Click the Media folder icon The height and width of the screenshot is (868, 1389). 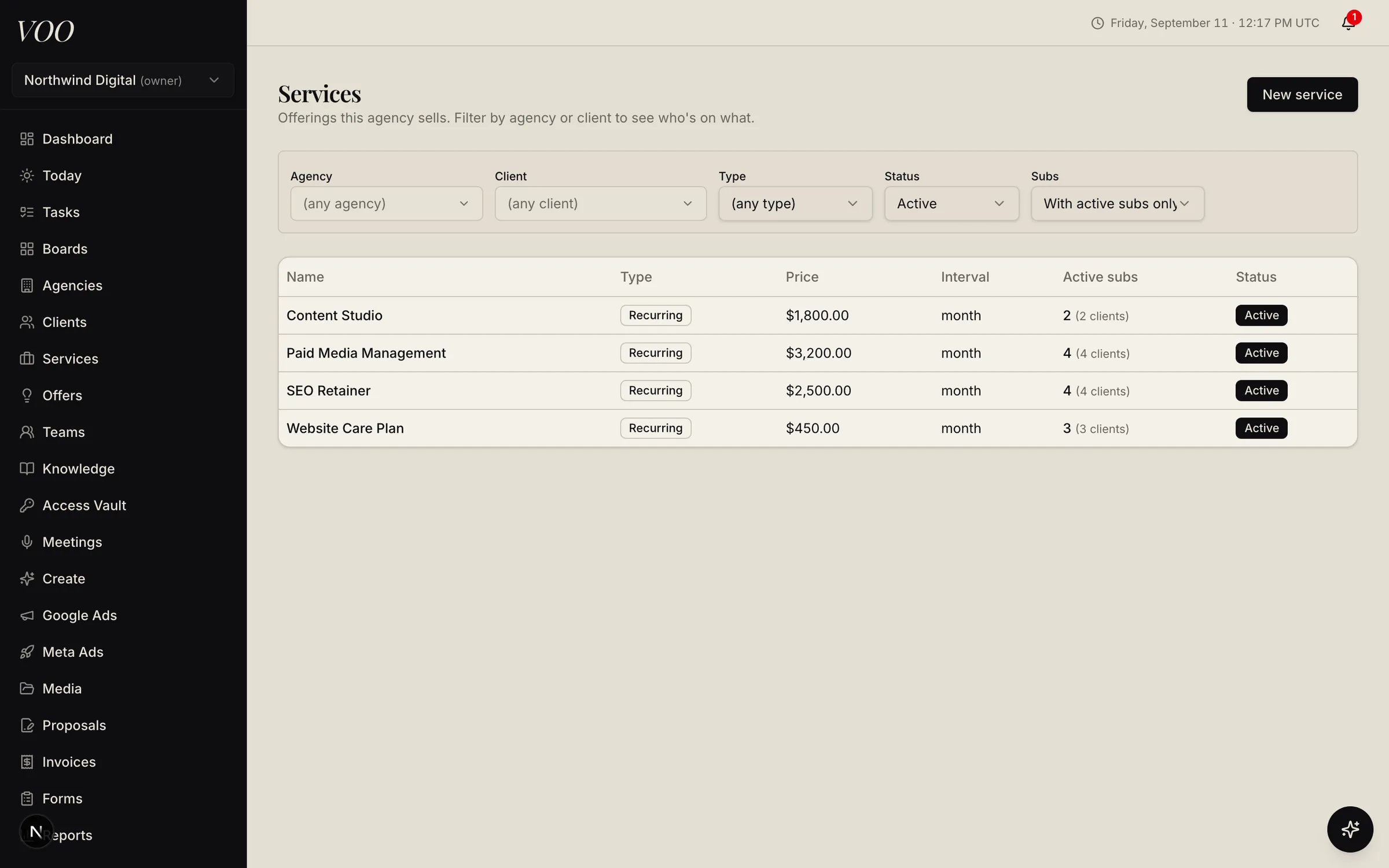[x=27, y=689]
